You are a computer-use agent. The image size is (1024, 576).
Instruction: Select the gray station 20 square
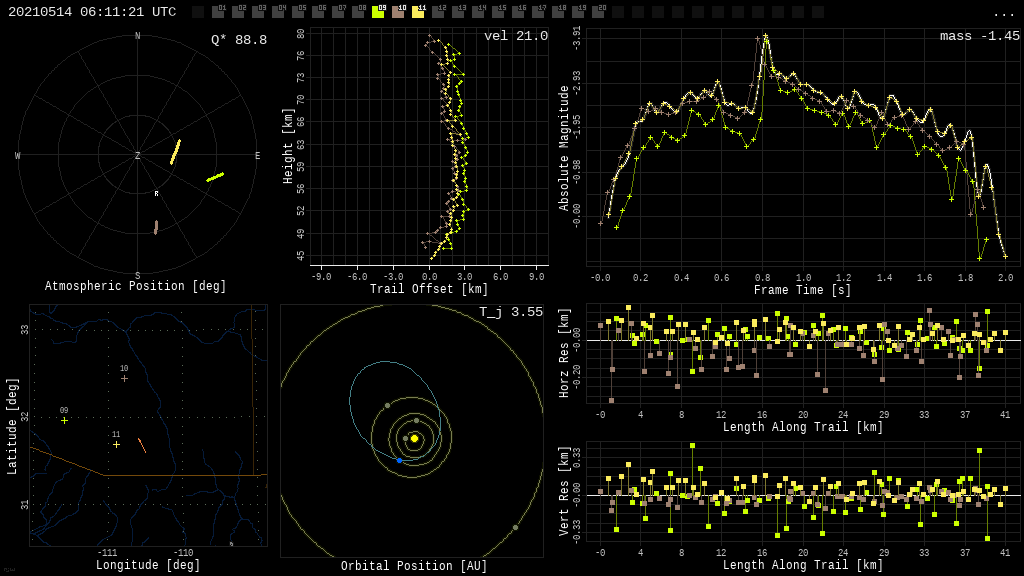click(598, 12)
